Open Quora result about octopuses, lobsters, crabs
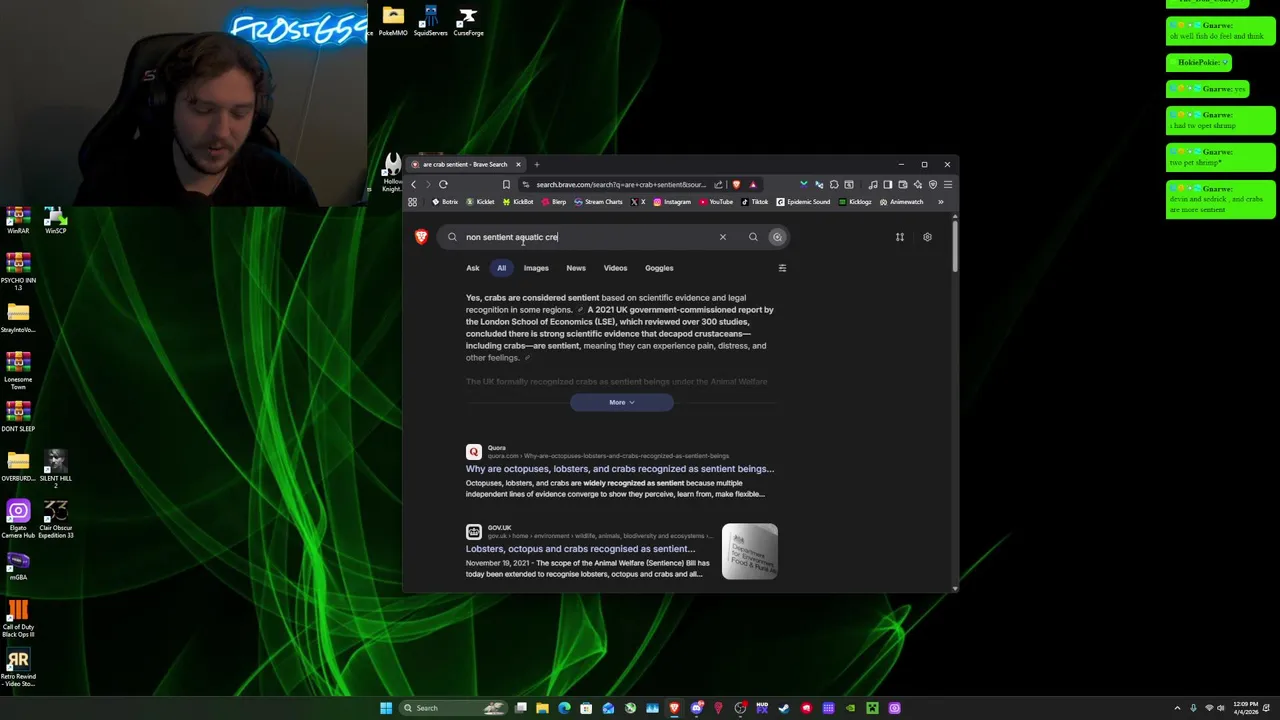This screenshot has width=1280, height=720. pos(620,469)
